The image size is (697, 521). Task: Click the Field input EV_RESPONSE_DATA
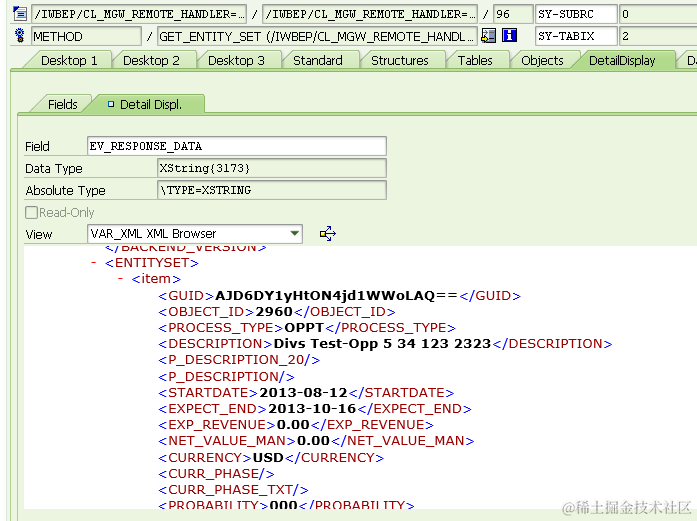(x=236, y=146)
